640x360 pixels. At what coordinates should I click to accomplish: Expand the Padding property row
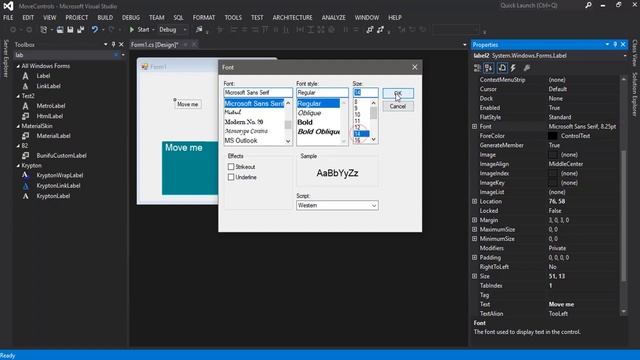474,258
